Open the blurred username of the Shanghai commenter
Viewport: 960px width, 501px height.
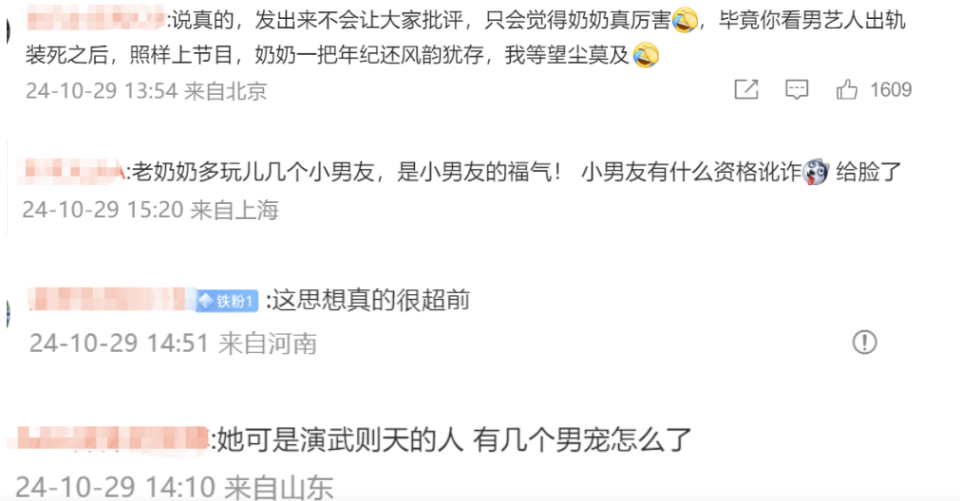(71, 170)
